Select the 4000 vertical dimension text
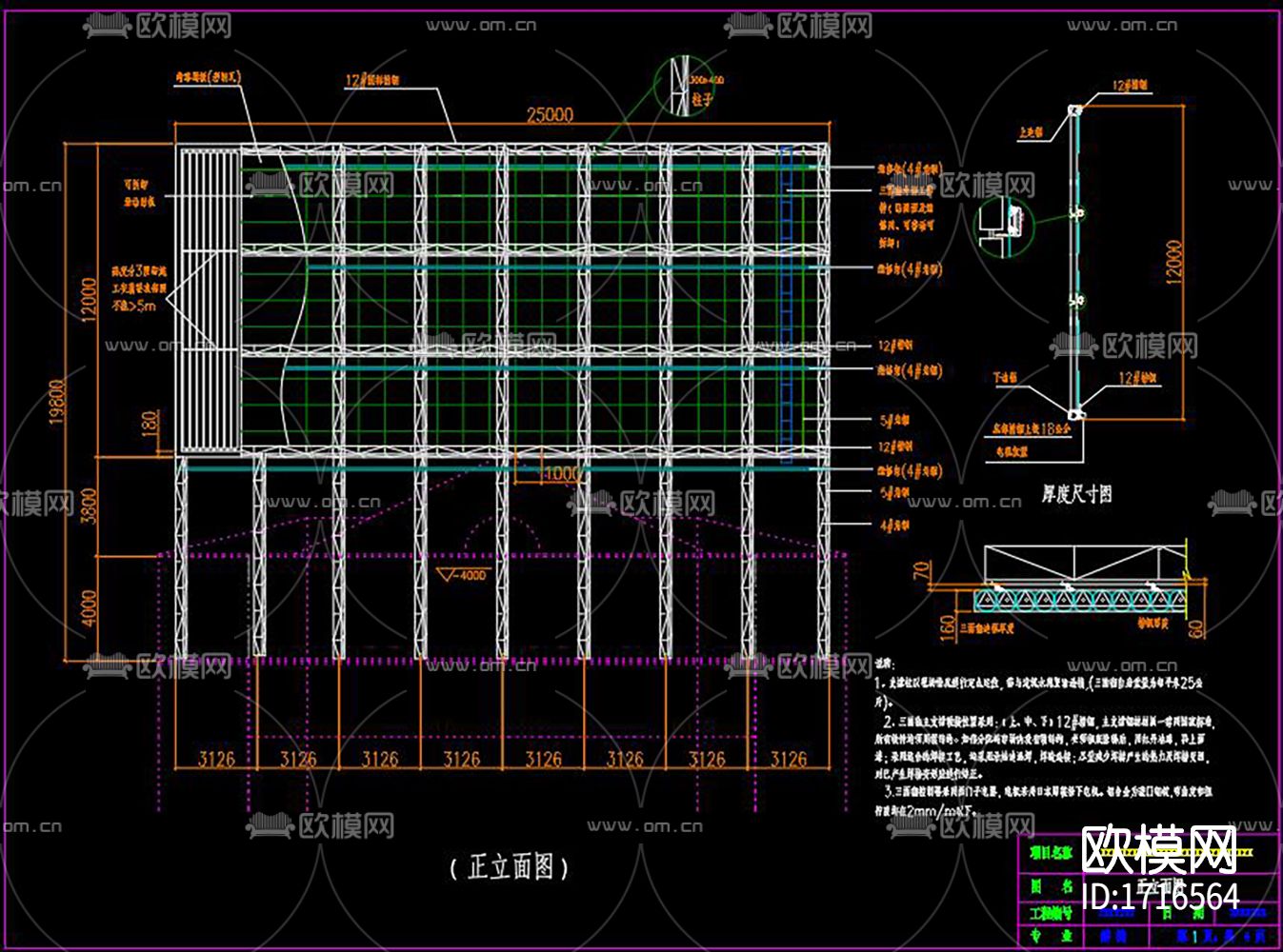Screen dimensions: 1283x952 click(89, 607)
